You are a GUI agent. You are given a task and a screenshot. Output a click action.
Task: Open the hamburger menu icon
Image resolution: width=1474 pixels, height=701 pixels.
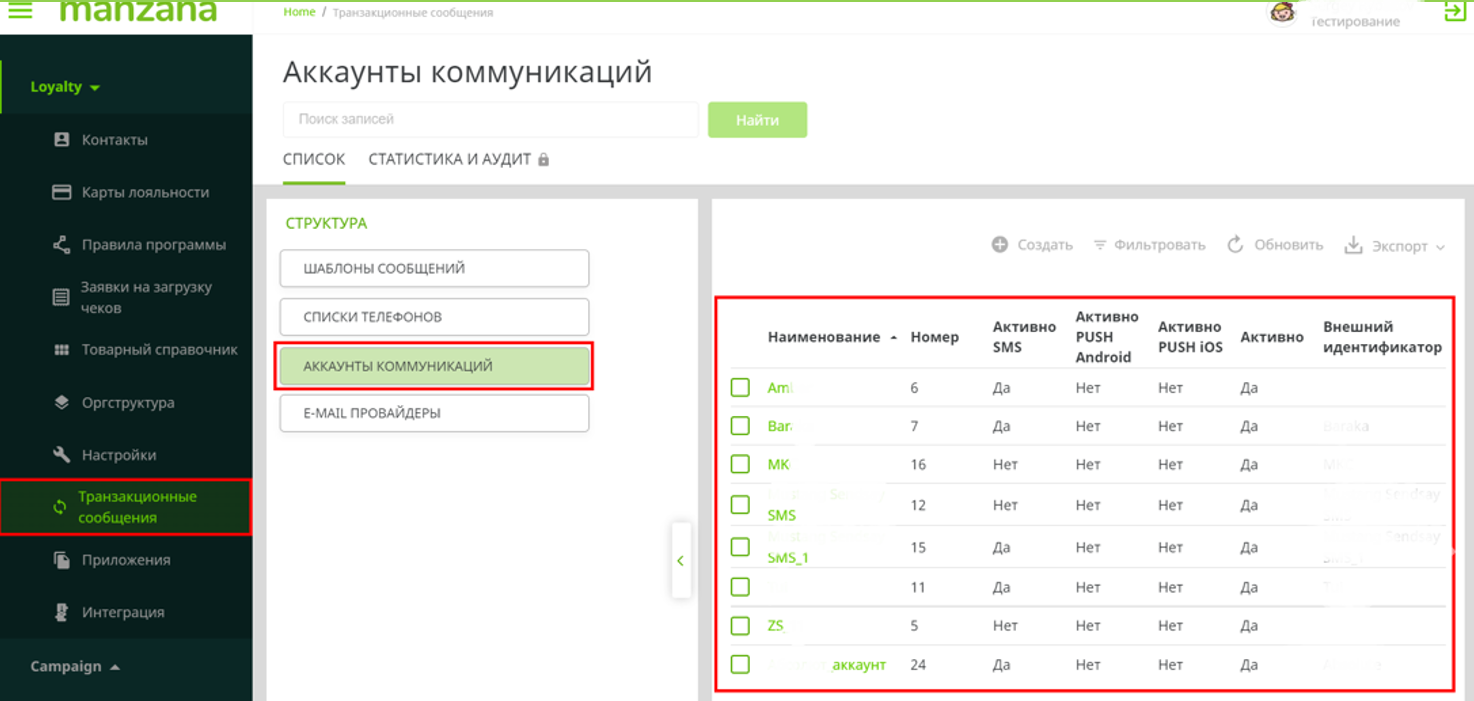(20, 11)
